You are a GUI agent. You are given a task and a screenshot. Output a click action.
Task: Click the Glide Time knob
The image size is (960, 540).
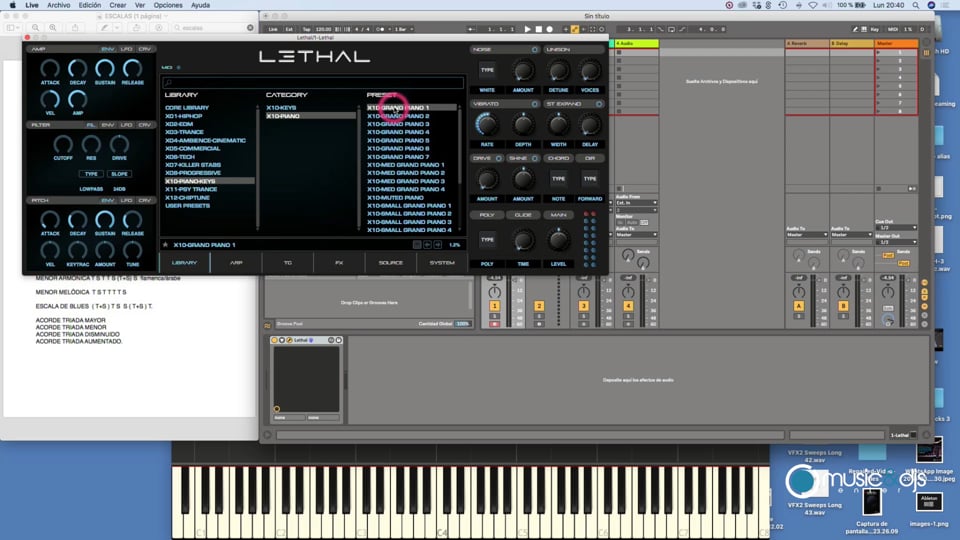coord(523,241)
